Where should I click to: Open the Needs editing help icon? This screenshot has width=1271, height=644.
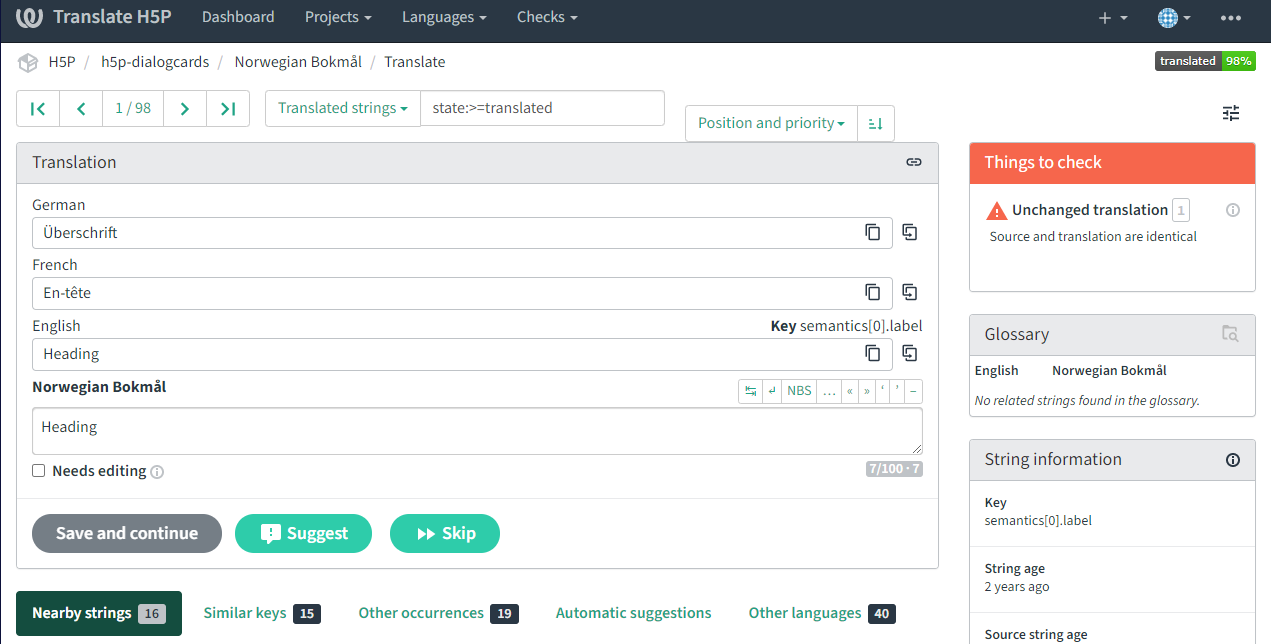(x=157, y=472)
